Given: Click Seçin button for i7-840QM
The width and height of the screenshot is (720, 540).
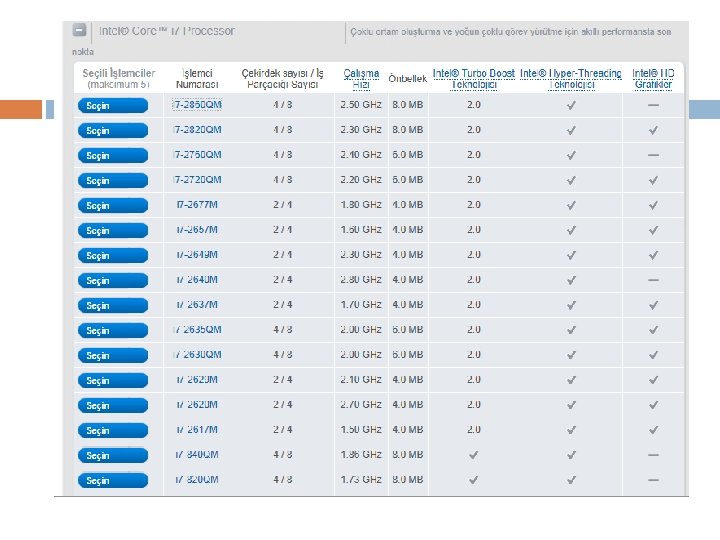Looking at the screenshot, I should (x=113, y=455).
